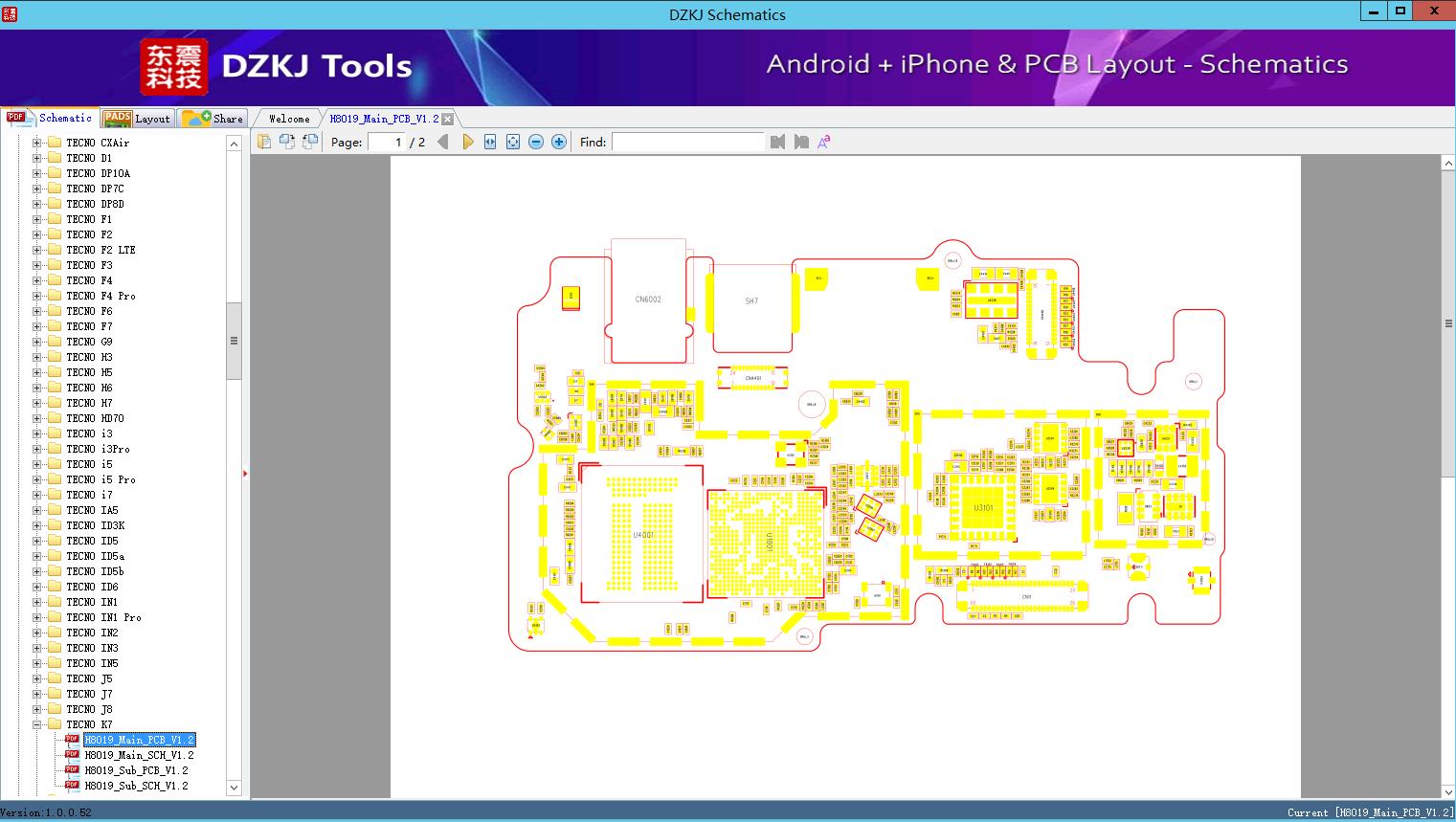Open the Welcome document tab
This screenshot has width=1456, height=822.
pos(289,119)
